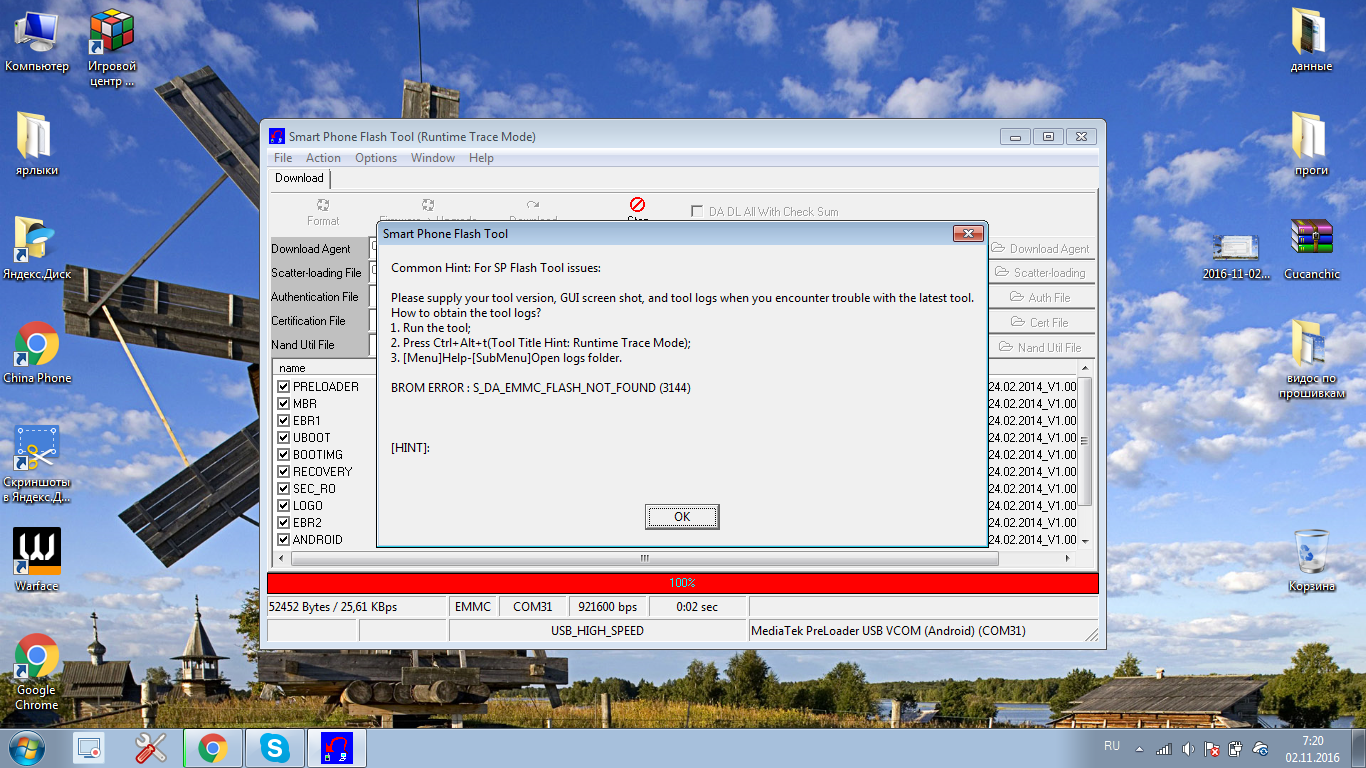Click the Stop icon in the toolbar
The image size is (1366, 768).
pos(637,206)
